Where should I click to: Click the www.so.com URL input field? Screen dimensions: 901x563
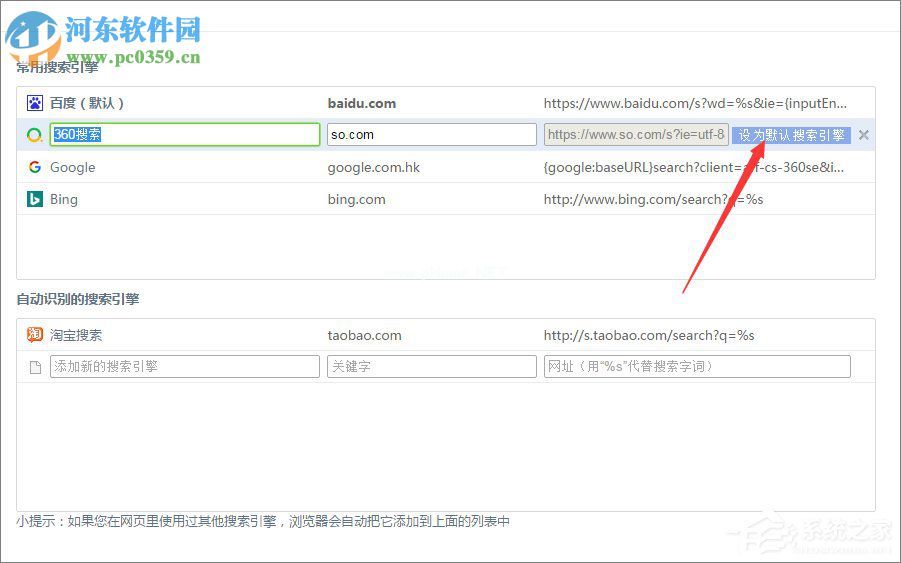pyautogui.click(x=635, y=135)
